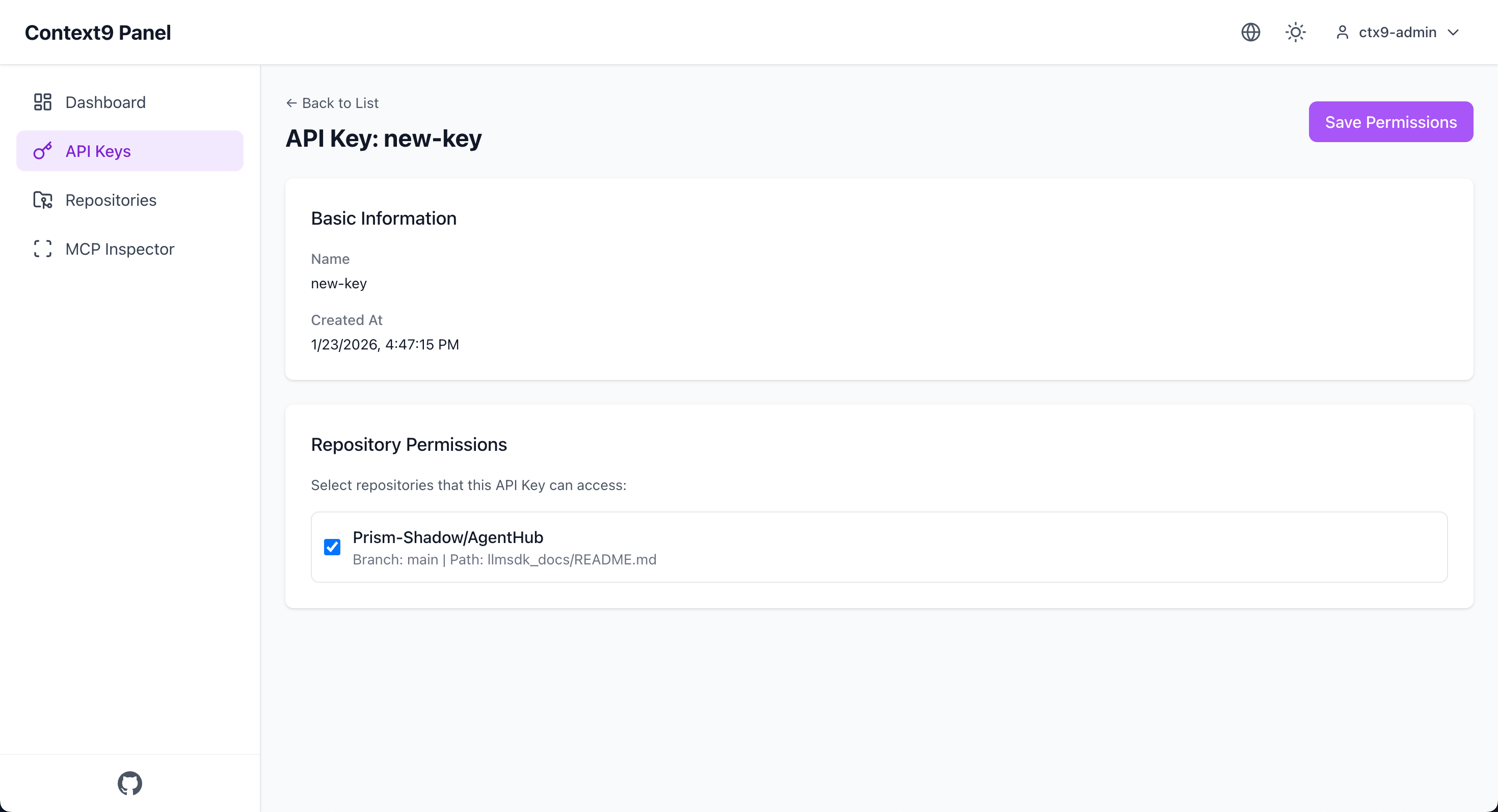Click the Basic Information heading
Image resolution: width=1498 pixels, height=812 pixels.
point(383,219)
